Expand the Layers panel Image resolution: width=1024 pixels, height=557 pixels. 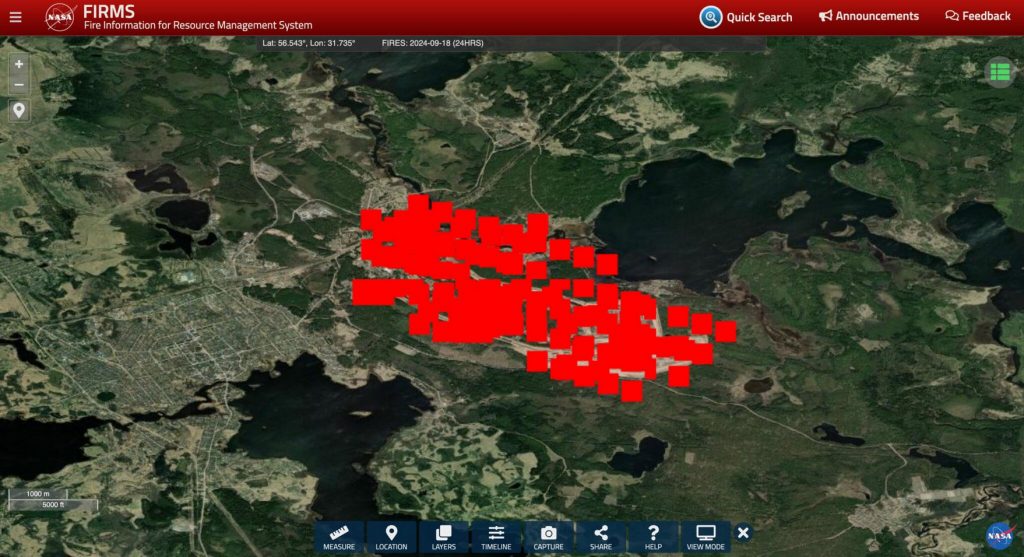pyautogui.click(x=444, y=537)
